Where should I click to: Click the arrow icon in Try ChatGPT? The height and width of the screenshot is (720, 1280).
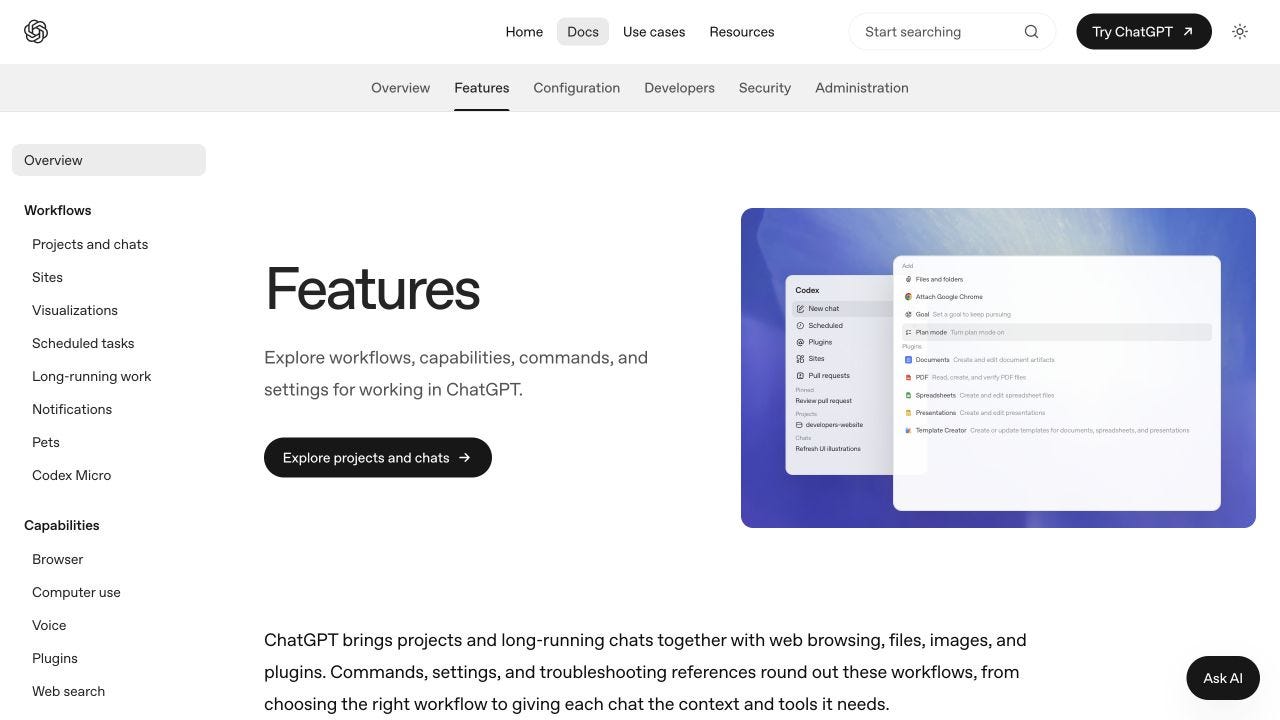click(1188, 32)
